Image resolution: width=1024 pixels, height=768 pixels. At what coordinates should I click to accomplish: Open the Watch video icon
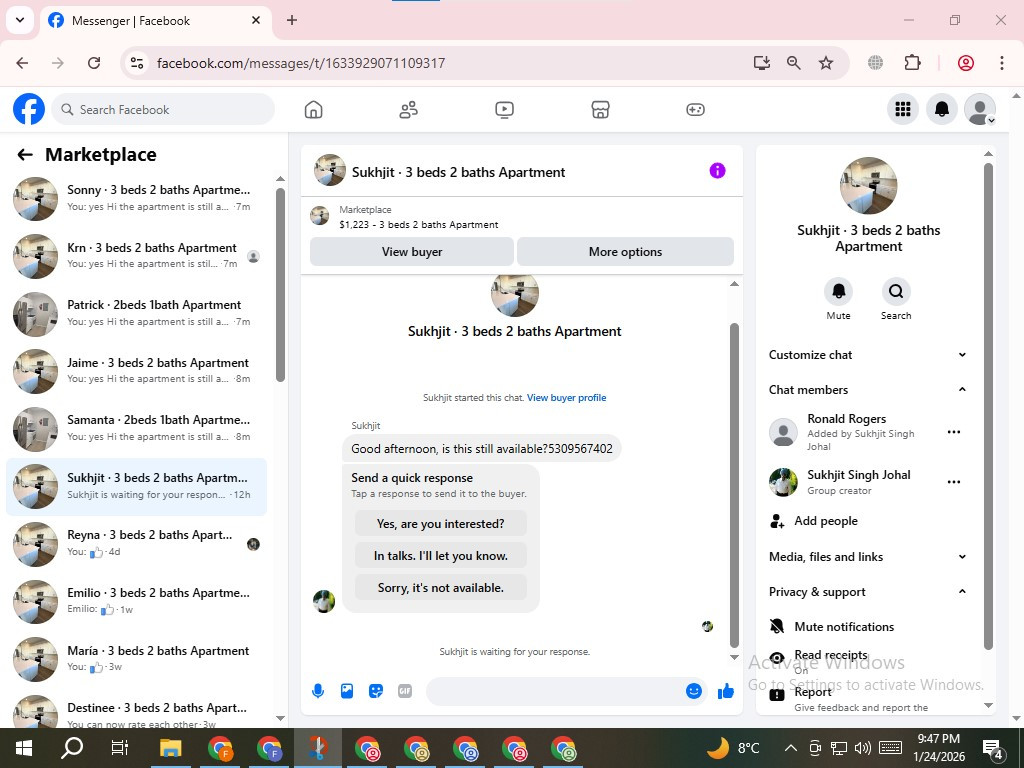(x=504, y=110)
